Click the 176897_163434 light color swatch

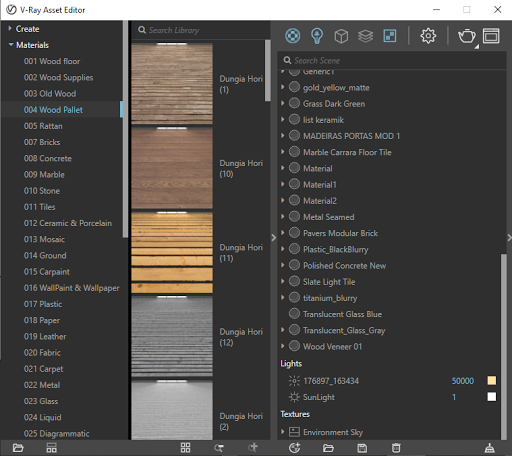[492, 381]
